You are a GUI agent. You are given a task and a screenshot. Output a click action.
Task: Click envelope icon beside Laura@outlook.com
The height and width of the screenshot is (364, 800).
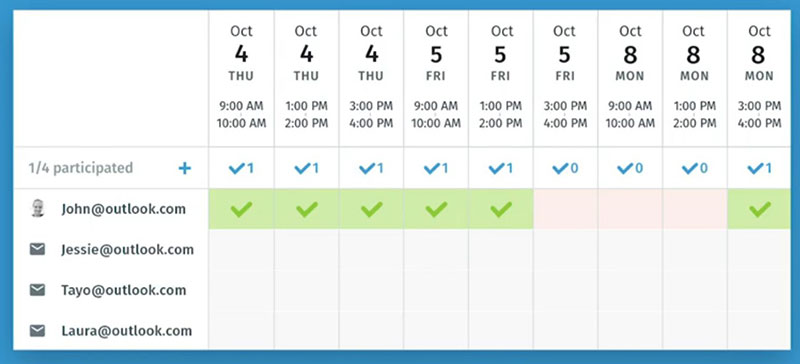[x=37, y=331]
